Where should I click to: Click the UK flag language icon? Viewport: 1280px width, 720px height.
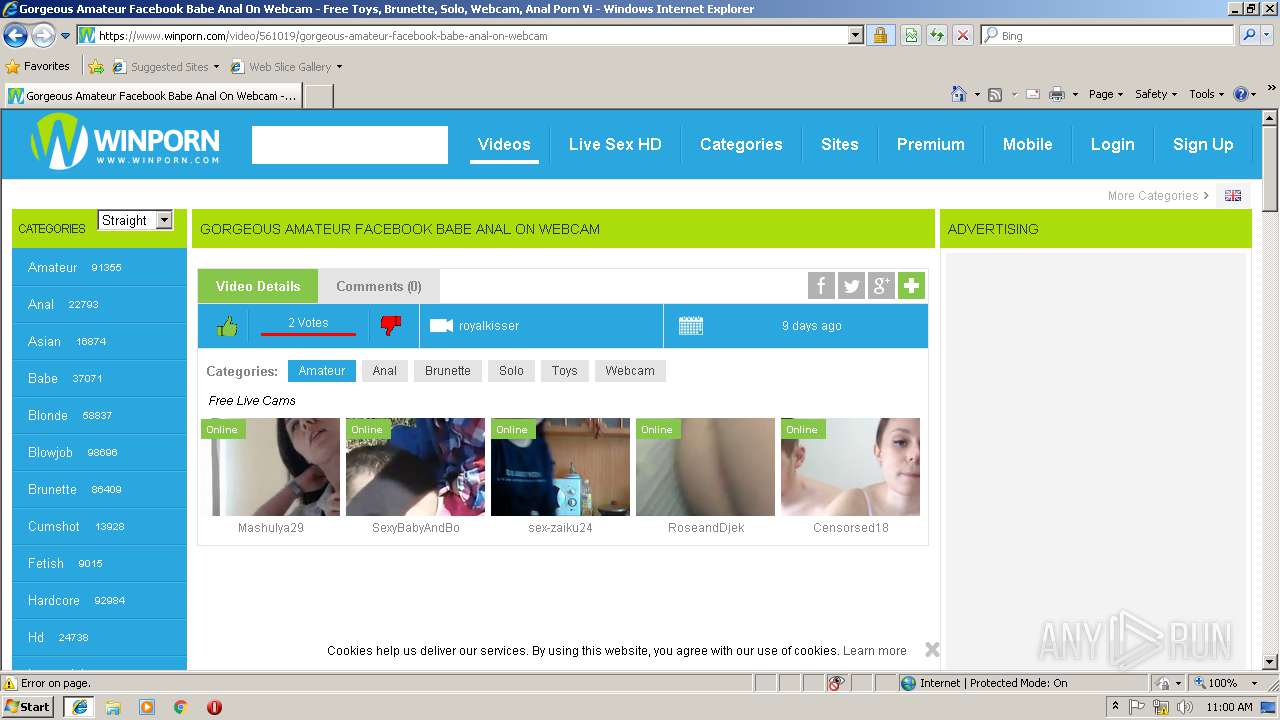(1233, 196)
